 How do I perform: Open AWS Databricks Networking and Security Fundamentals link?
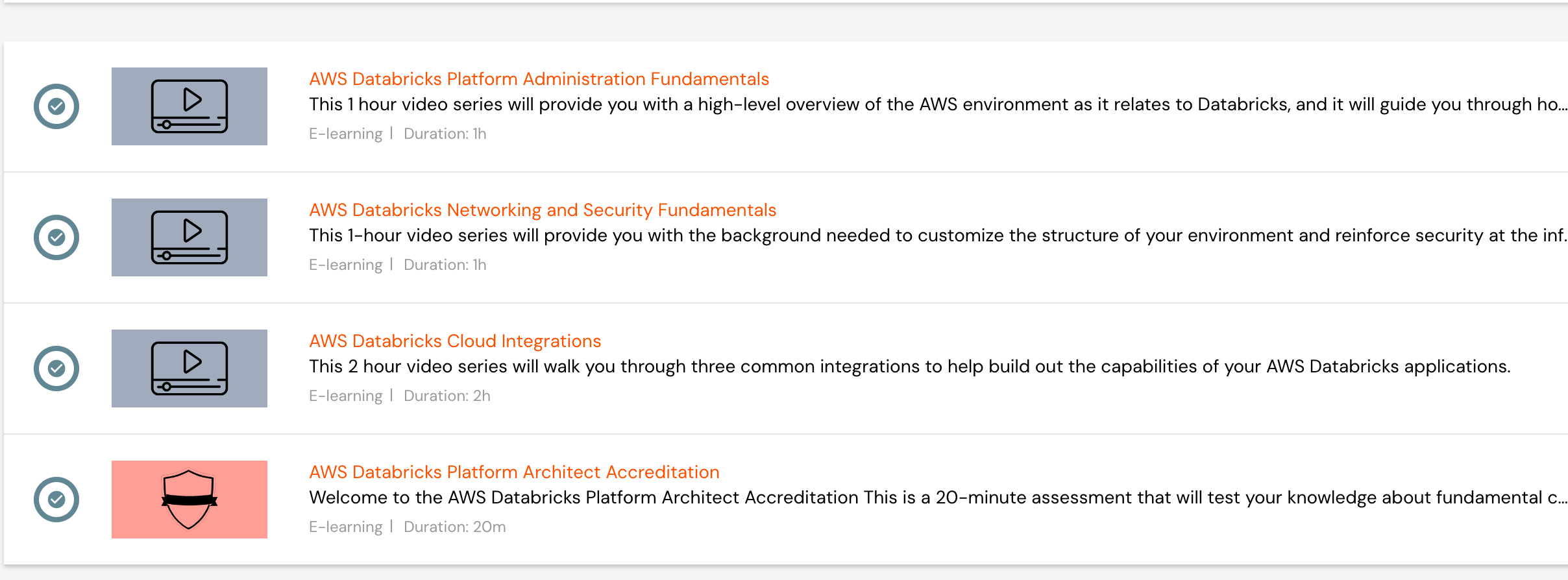point(543,210)
